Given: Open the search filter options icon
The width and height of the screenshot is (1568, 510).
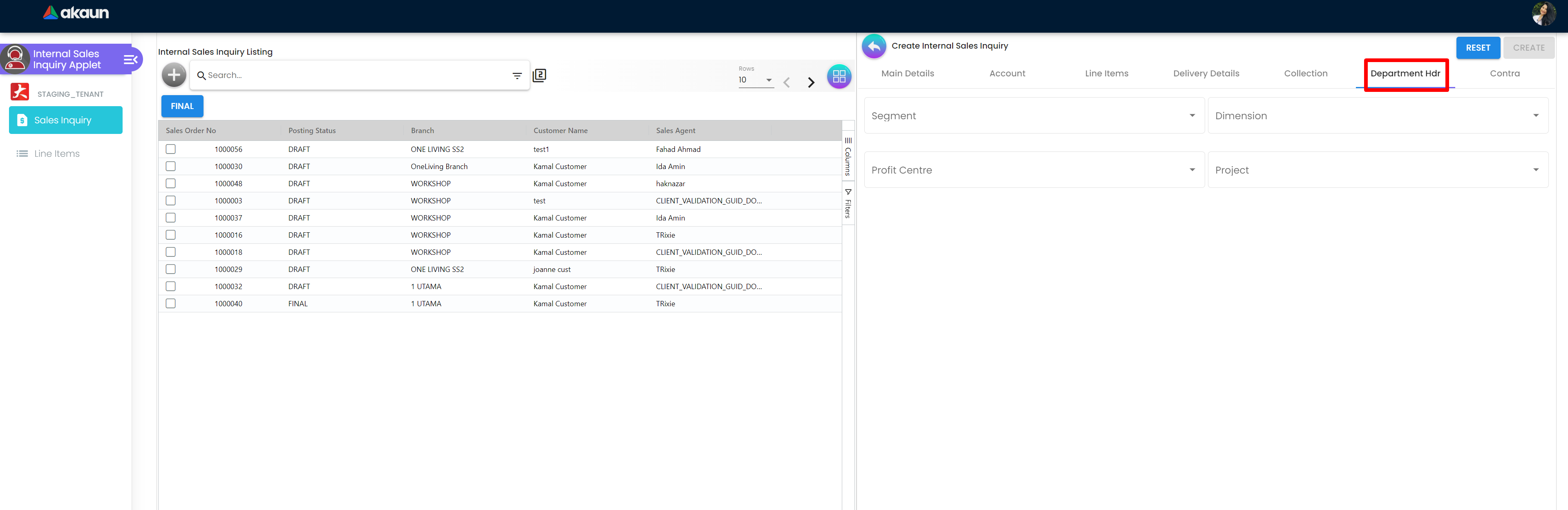Looking at the screenshot, I should coord(517,76).
